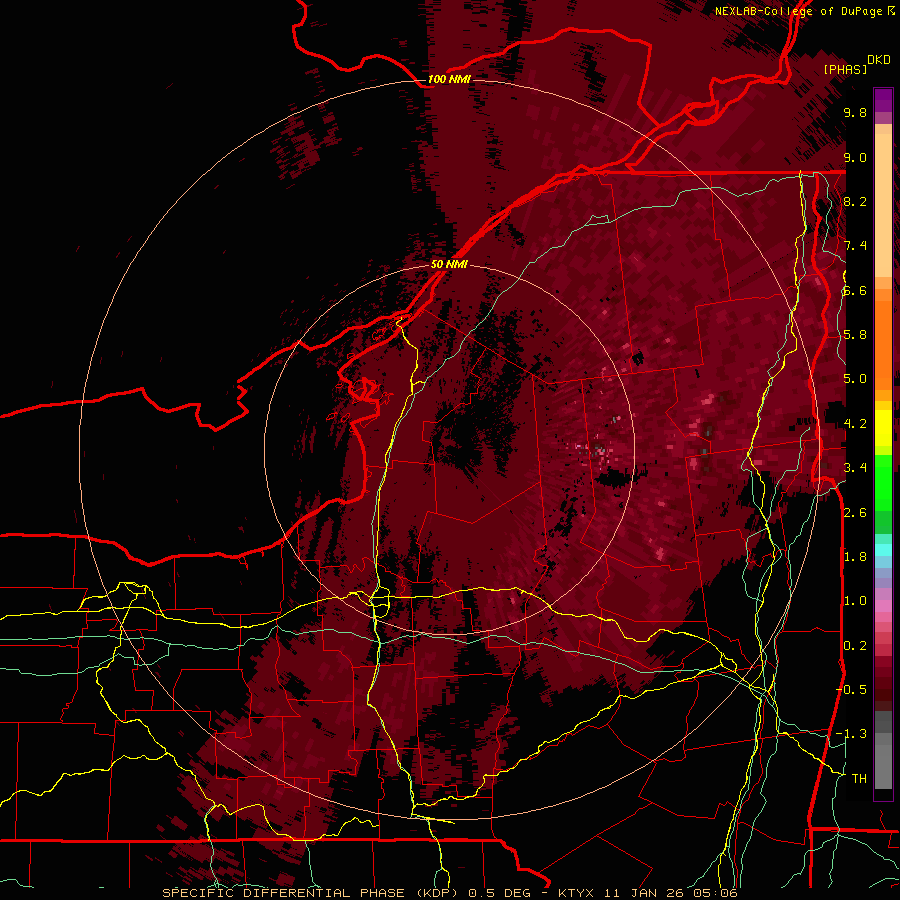Viewport: 900px width, 900px height.
Task: Click the 9.0 legend value
Action: click(x=855, y=157)
